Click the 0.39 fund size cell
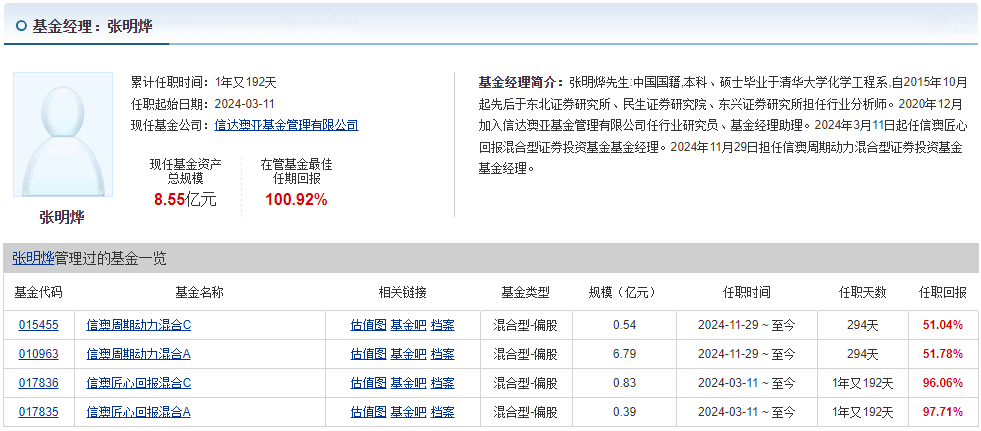 pyautogui.click(x=624, y=412)
